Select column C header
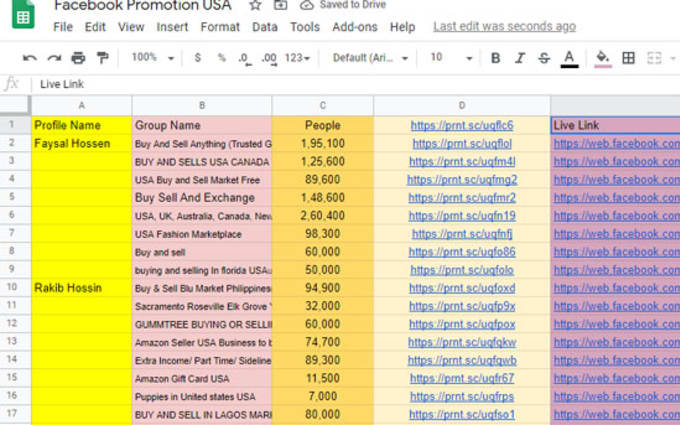 323,105
